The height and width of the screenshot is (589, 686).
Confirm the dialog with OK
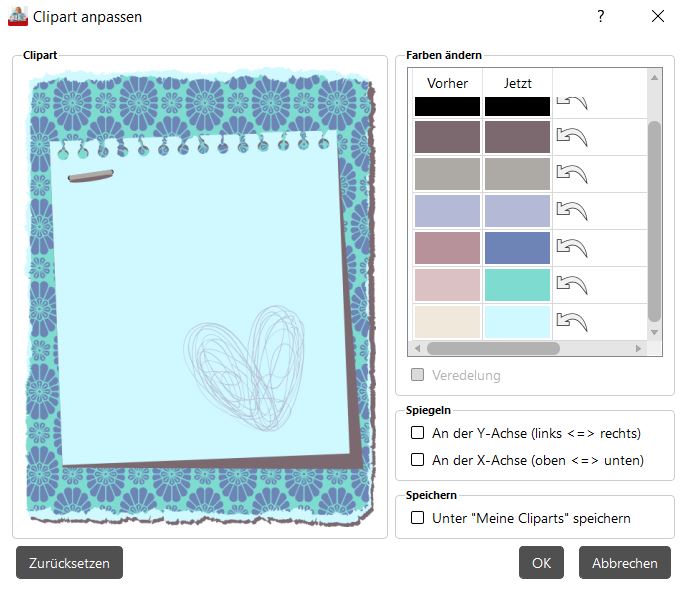click(541, 563)
